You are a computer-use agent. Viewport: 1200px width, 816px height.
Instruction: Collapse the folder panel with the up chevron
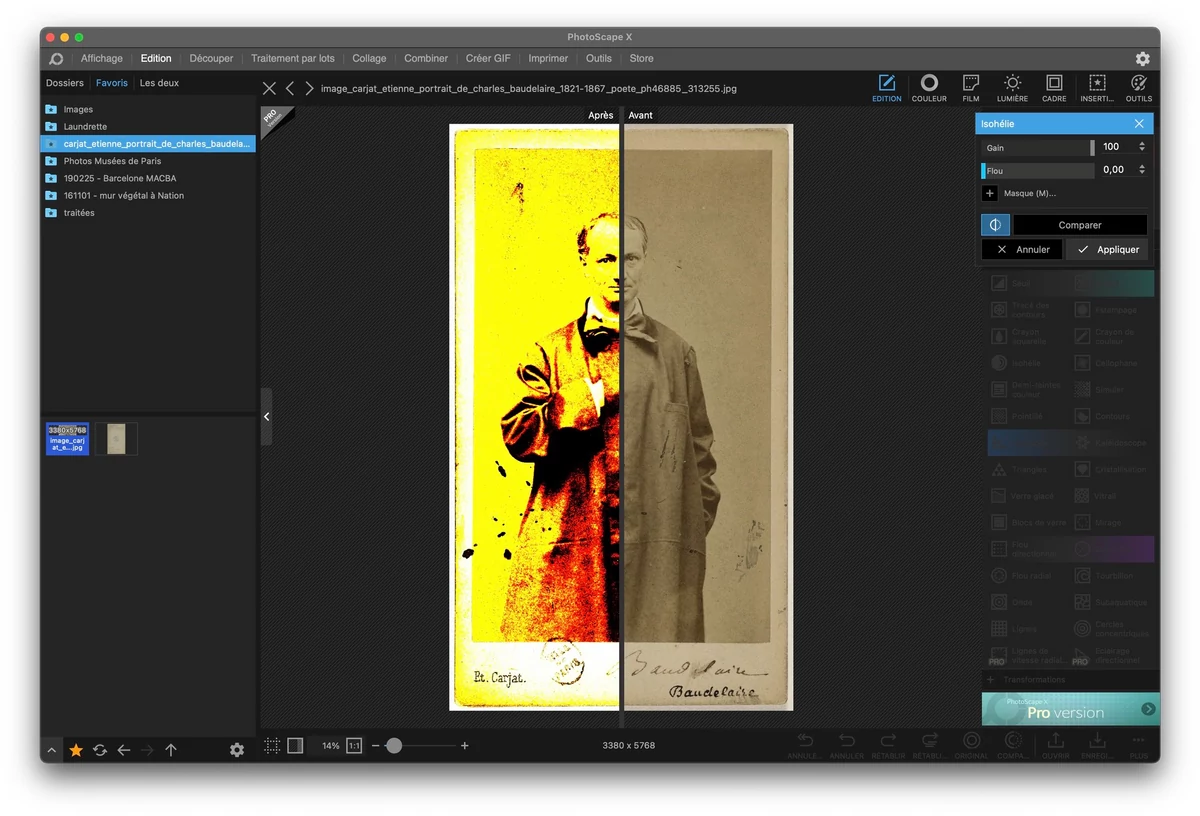(x=52, y=750)
